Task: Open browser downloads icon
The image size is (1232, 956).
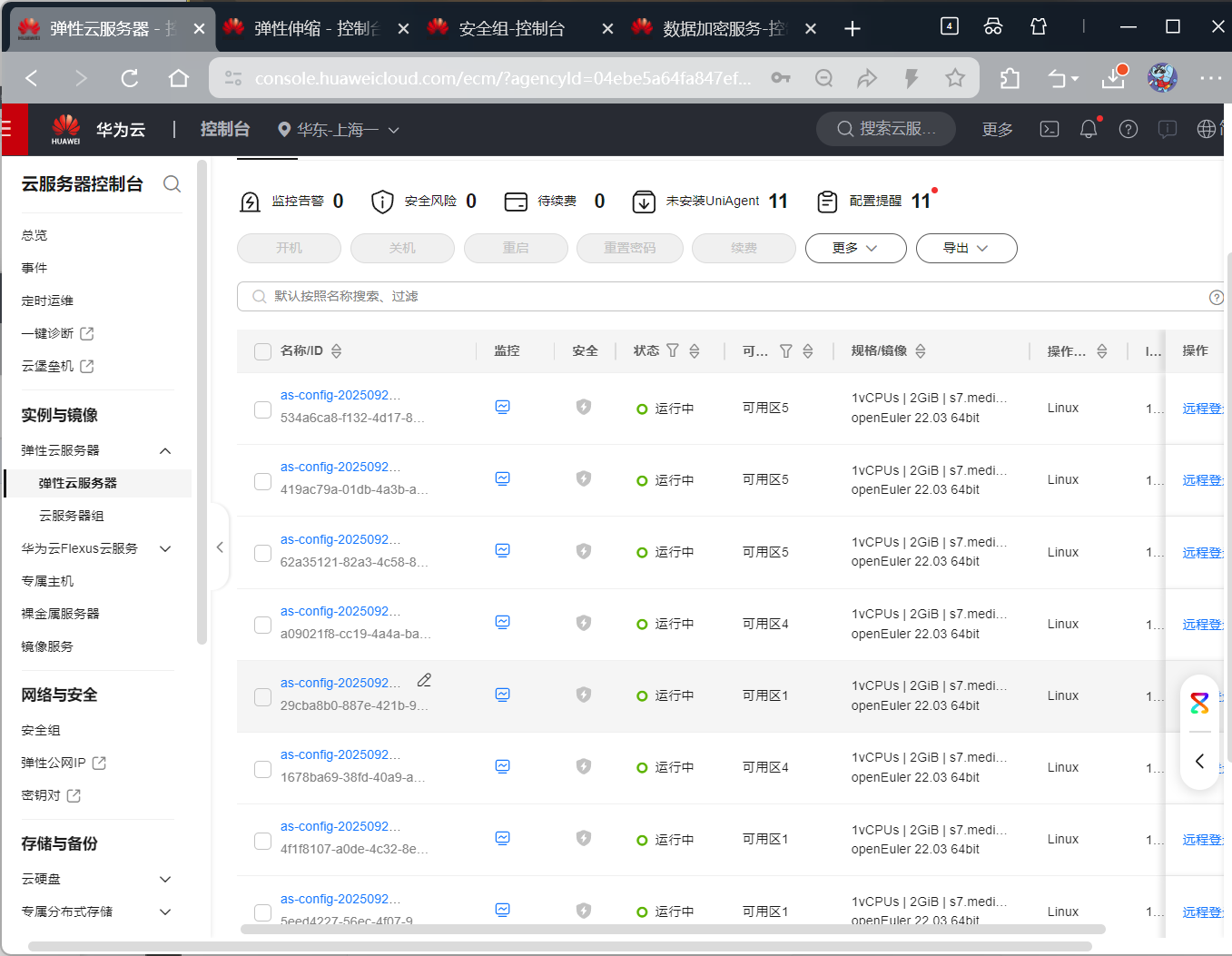Action: point(1114,78)
